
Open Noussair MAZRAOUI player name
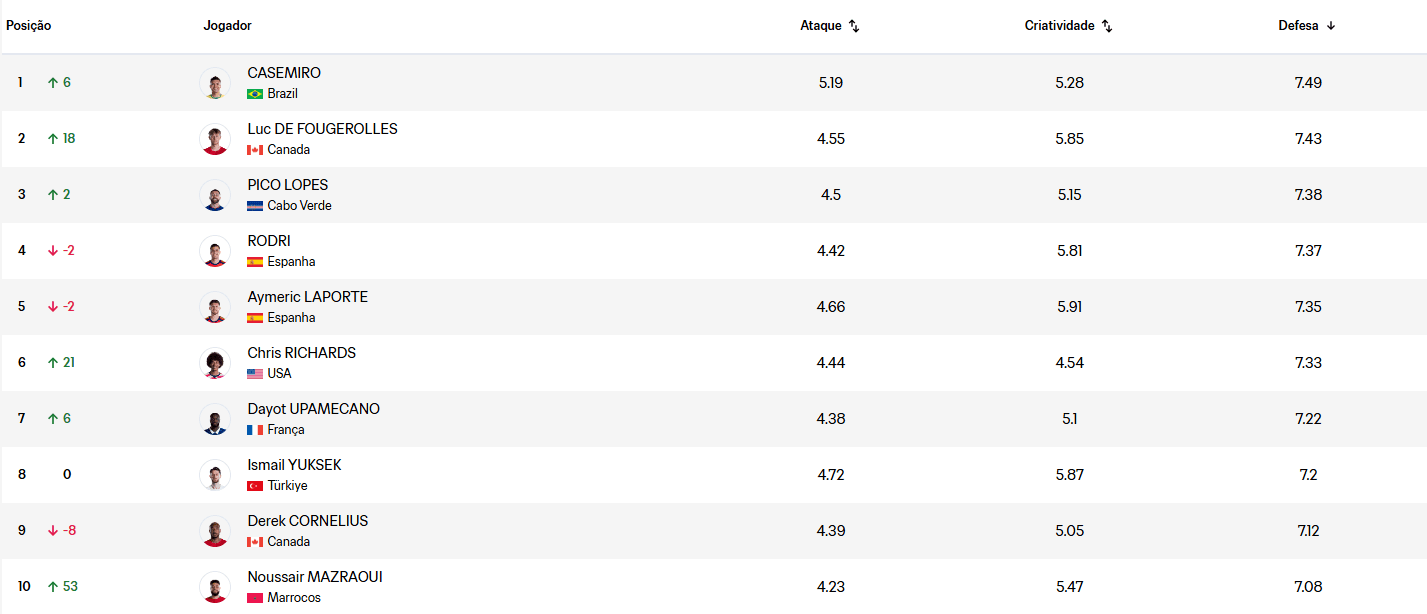pos(315,577)
